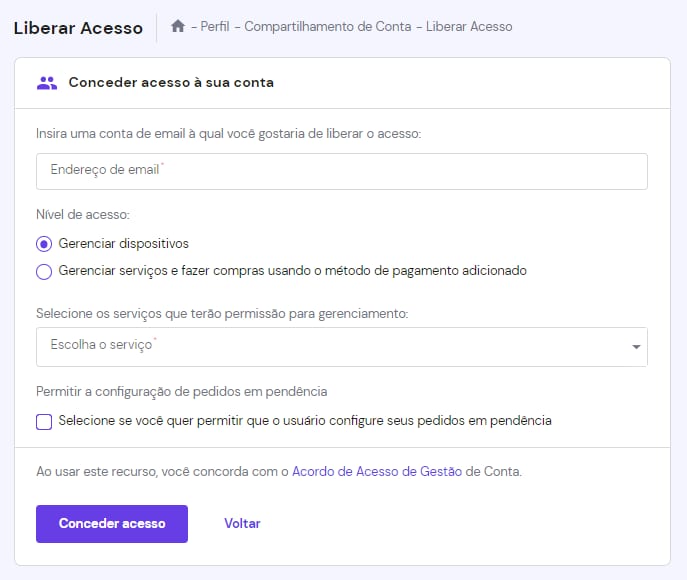This screenshot has width=687, height=580.
Task: Enable the pending orders configuration checkbox
Action: pos(44,421)
